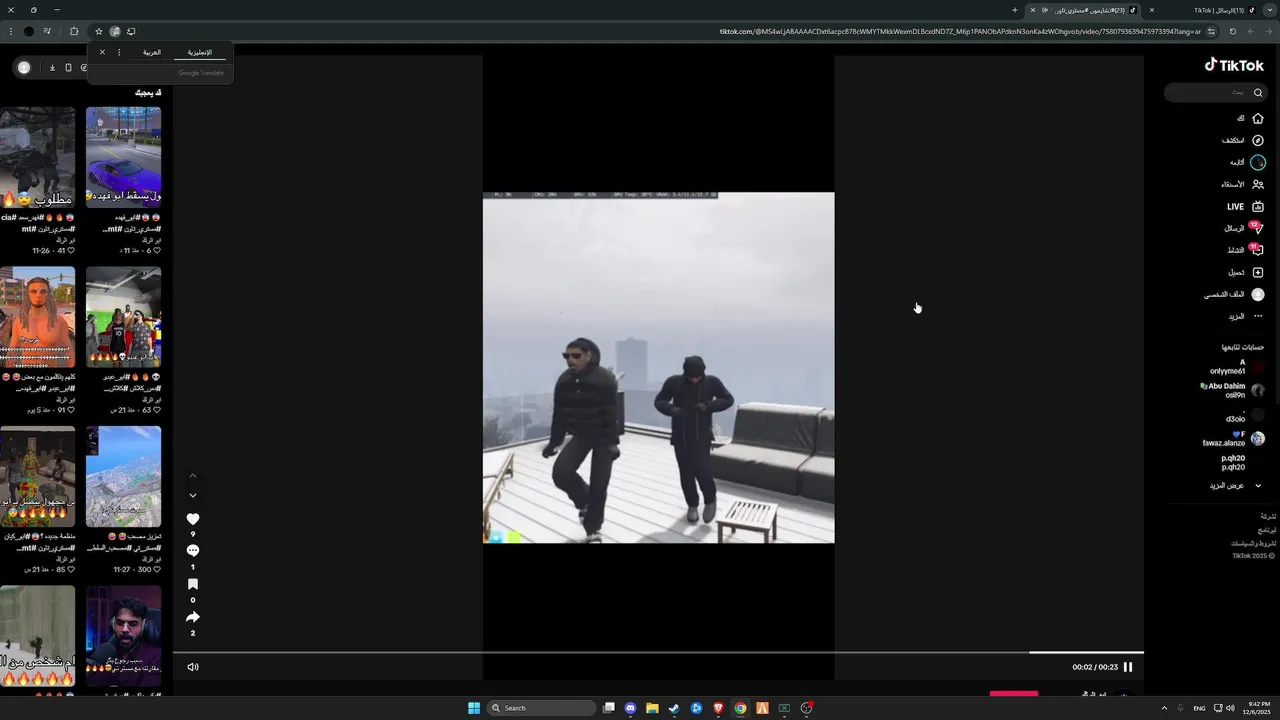Open File Explorer from the taskbar
Viewport: 1280px width, 720px height.
(x=652, y=708)
